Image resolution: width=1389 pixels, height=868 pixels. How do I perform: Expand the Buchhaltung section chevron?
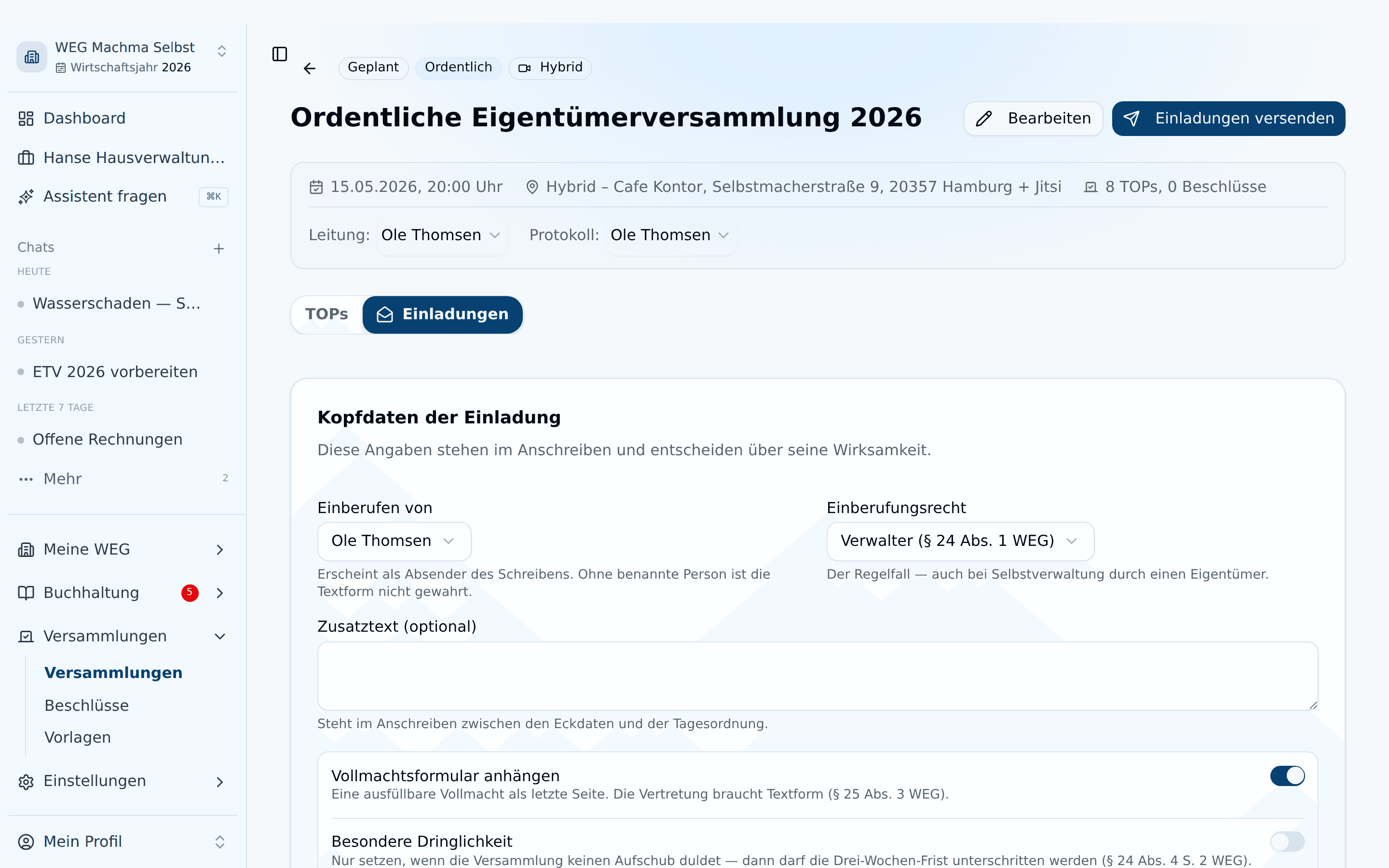click(220, 593)
